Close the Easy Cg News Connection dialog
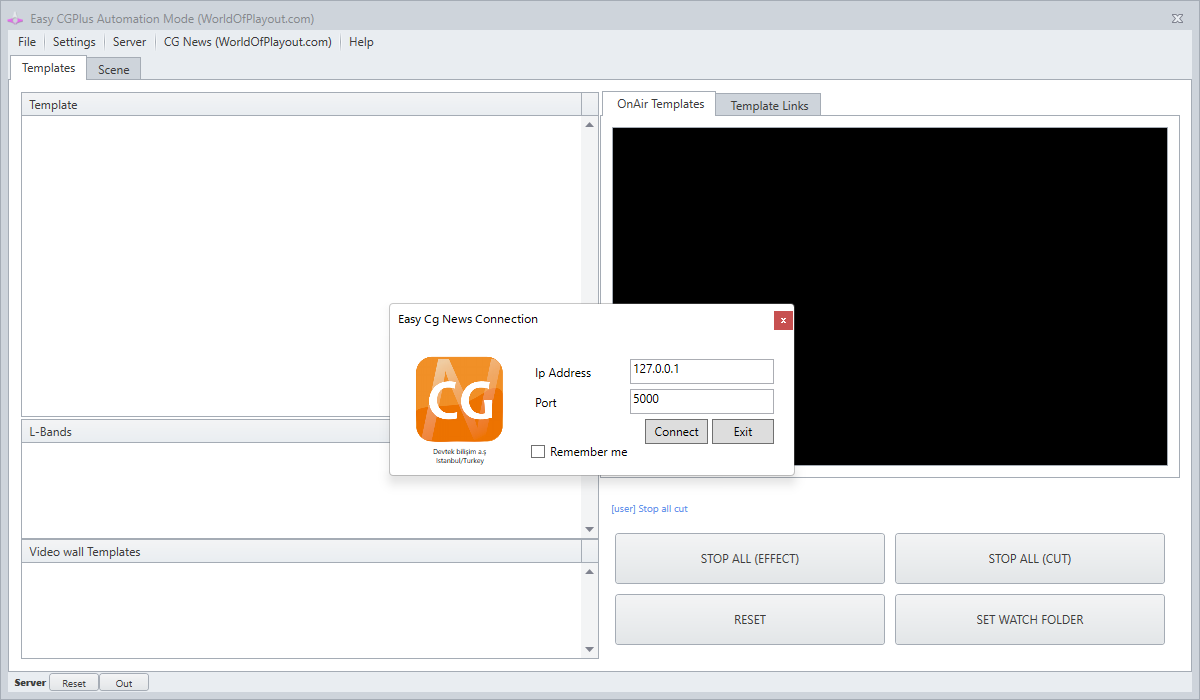This screenshot has height=700, width=1200. 783,320
